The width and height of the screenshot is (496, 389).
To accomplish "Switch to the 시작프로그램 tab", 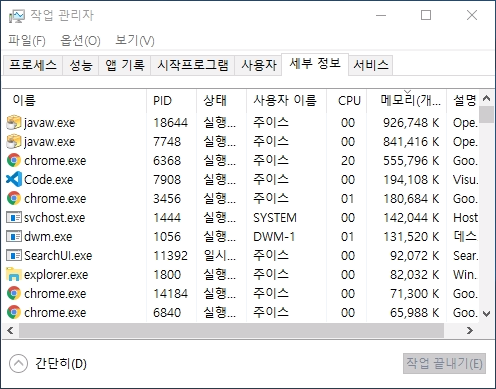I will (193, 65).
